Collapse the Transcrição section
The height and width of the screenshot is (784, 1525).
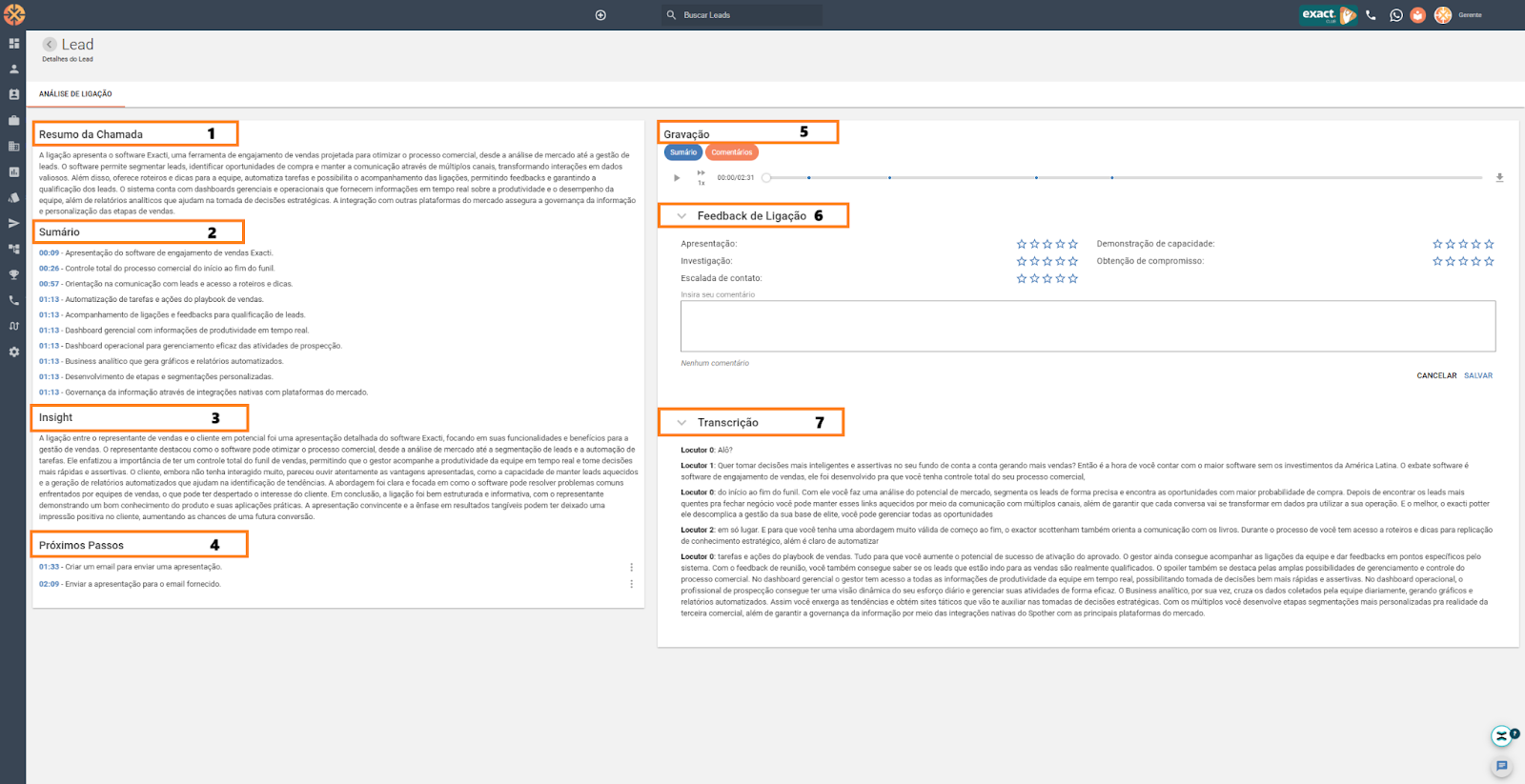point(681,423)
